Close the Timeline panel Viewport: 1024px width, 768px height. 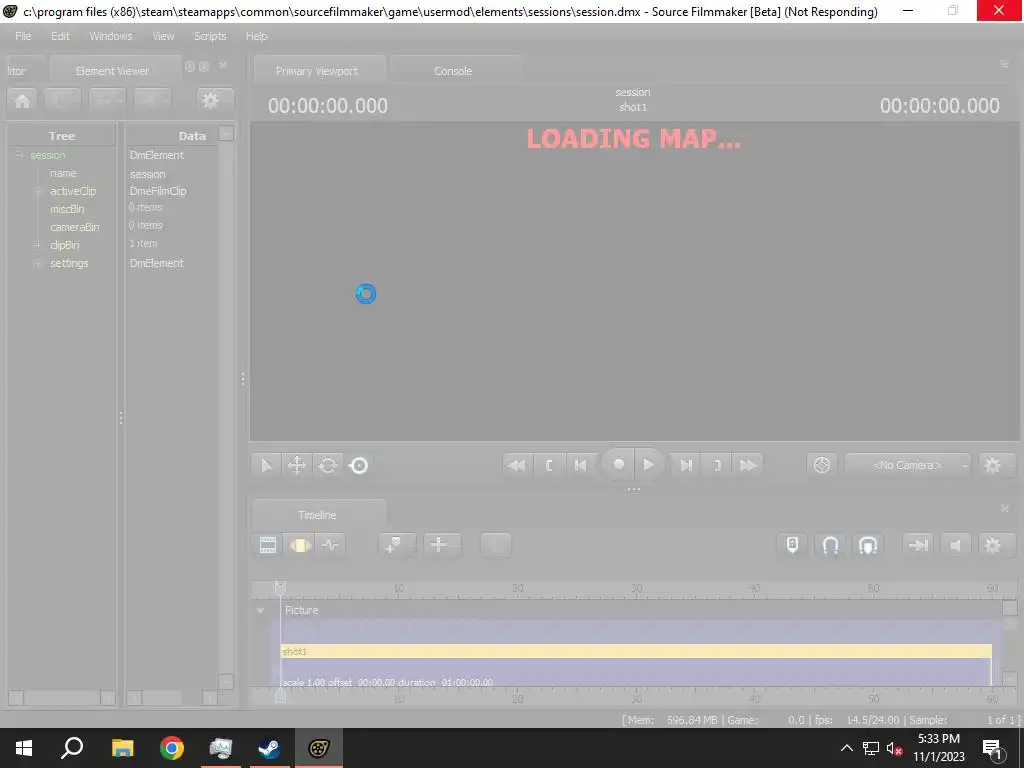(x=1005, y=509)
